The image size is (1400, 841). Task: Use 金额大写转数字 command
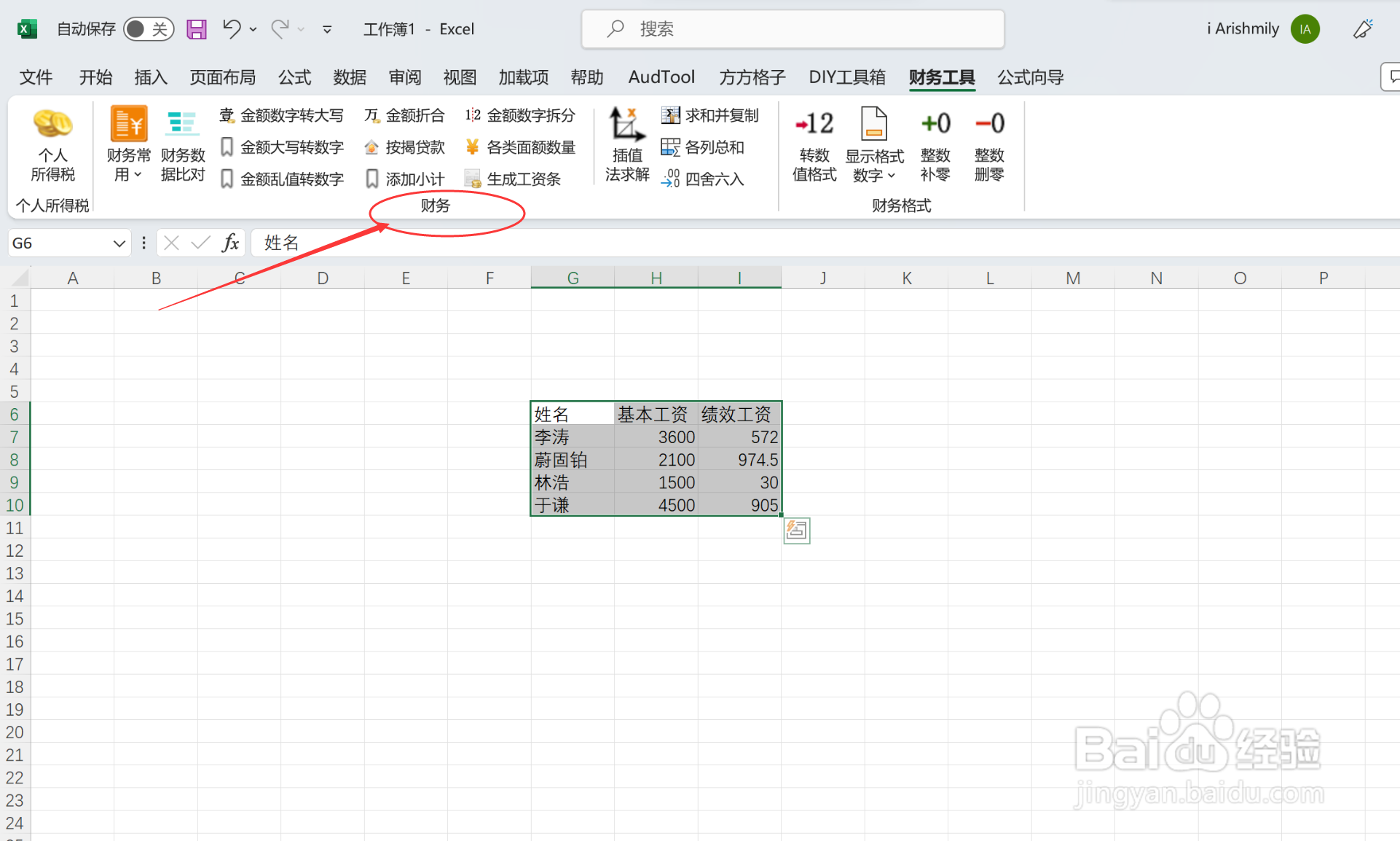(282, 147)
